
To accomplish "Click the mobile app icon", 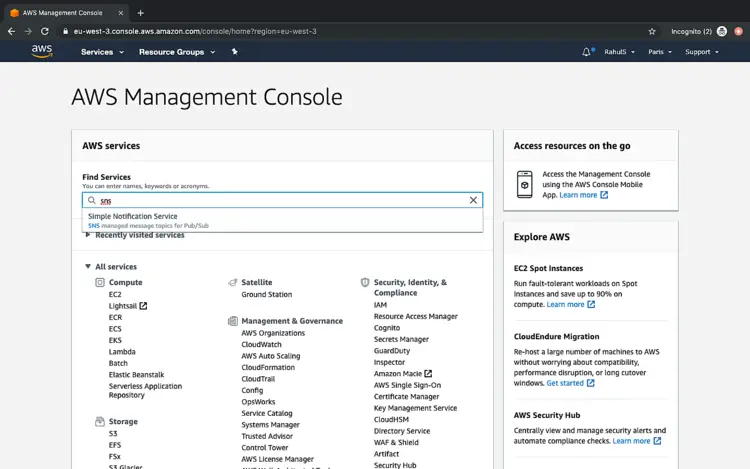I will click(525, 184).
